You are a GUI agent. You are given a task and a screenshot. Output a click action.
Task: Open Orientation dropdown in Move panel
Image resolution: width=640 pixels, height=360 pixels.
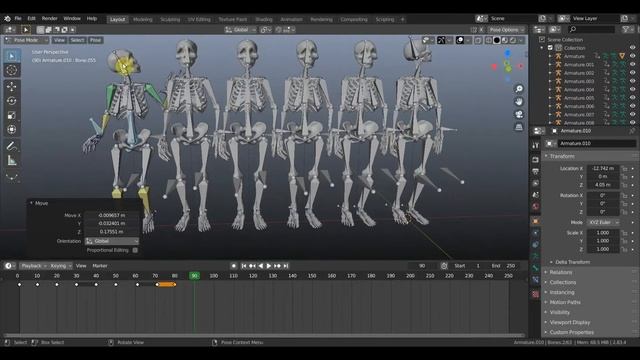[112, 241]
